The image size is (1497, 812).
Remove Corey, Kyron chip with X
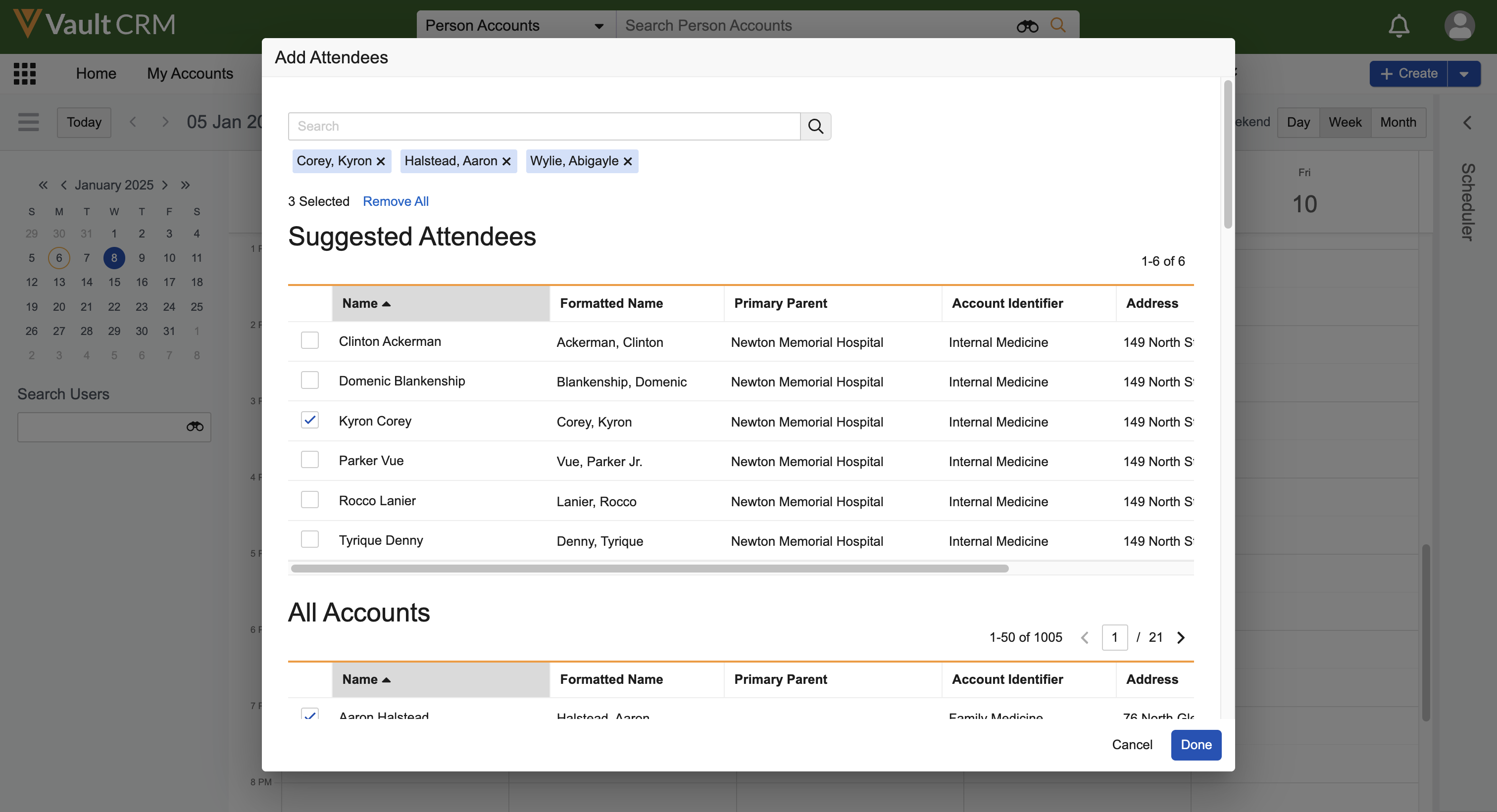tap(381, 161)
